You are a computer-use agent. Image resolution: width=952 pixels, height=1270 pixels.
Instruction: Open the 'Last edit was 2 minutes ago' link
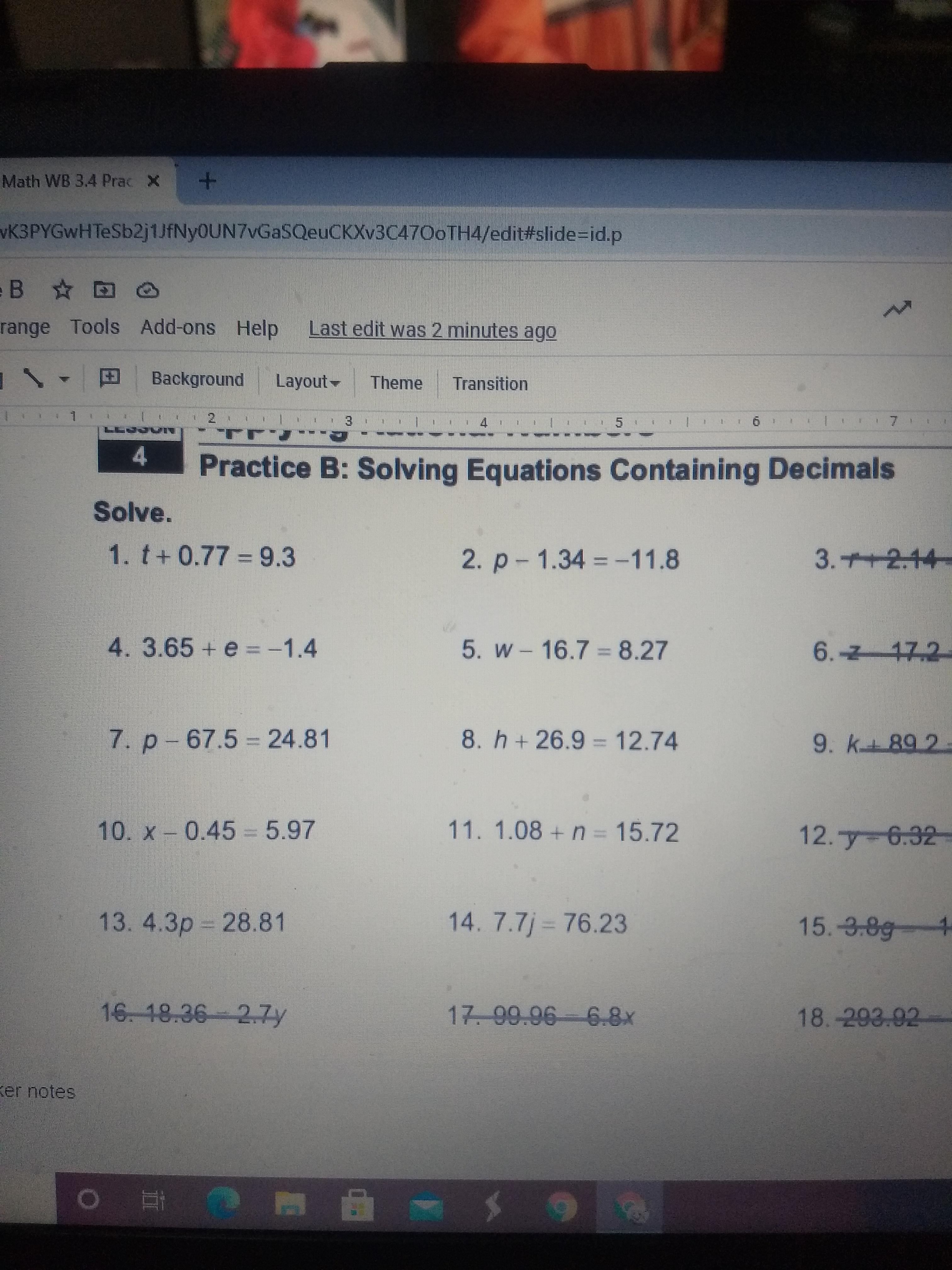coord(432,330)
